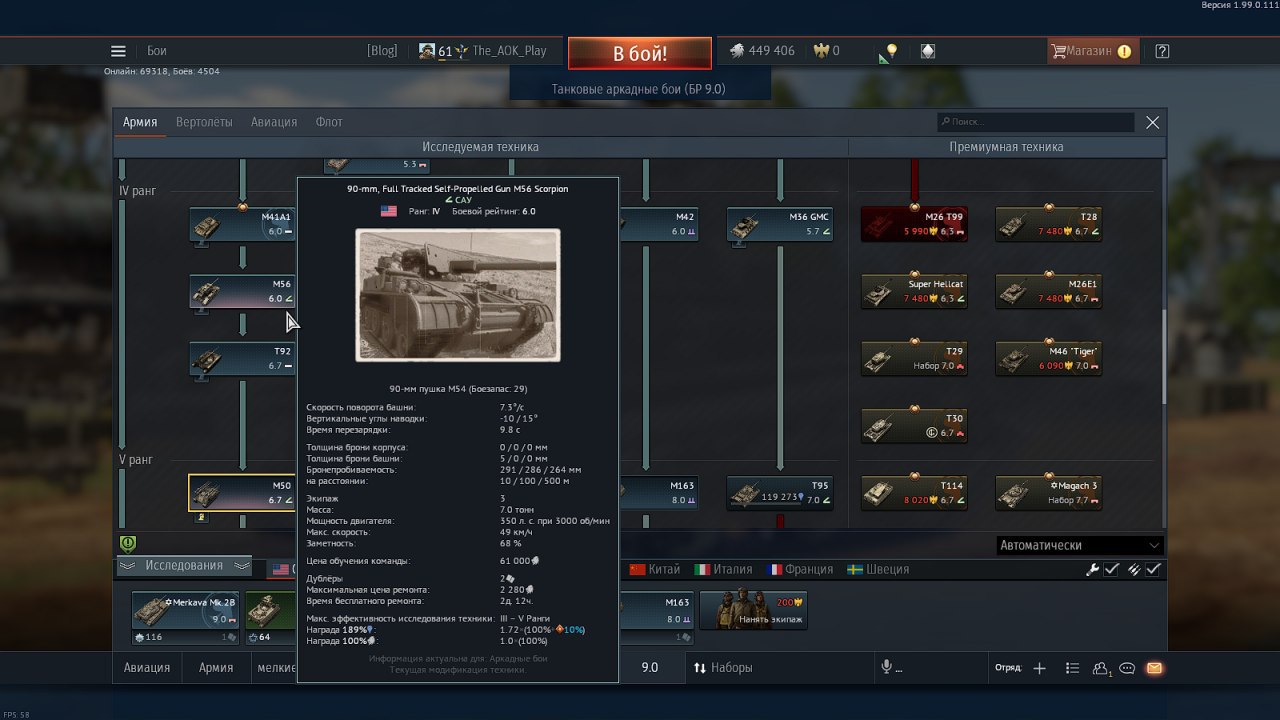Toggle the auto-repair checkbox beside wrench
Viewport: 1280px width, 720px height.
[1111, 569]
